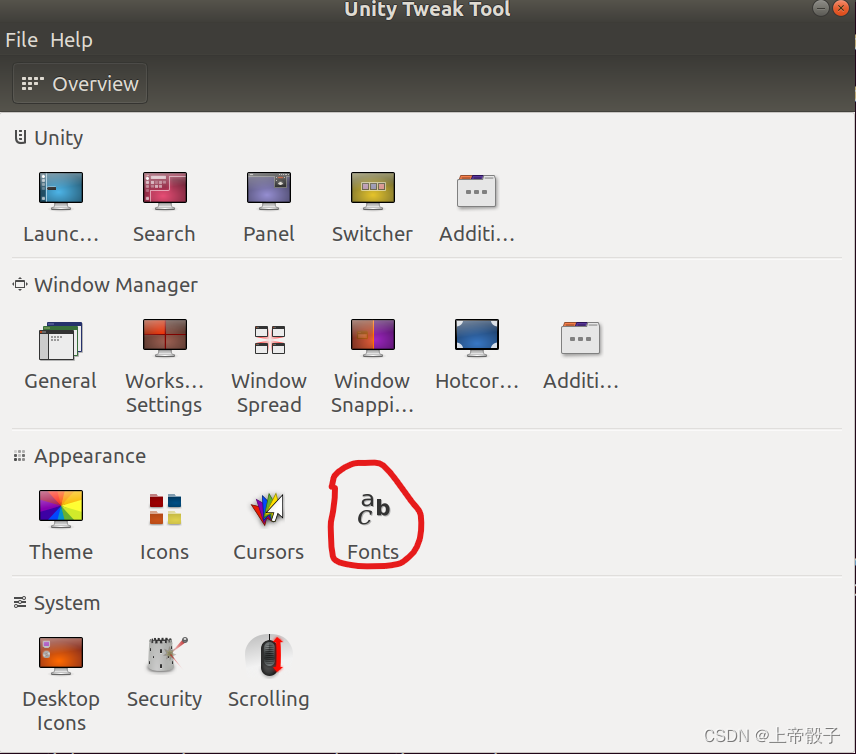This screenshot has width=856, height=754.
Task: Click the Appearance section heading
Action: click(90, 456)
